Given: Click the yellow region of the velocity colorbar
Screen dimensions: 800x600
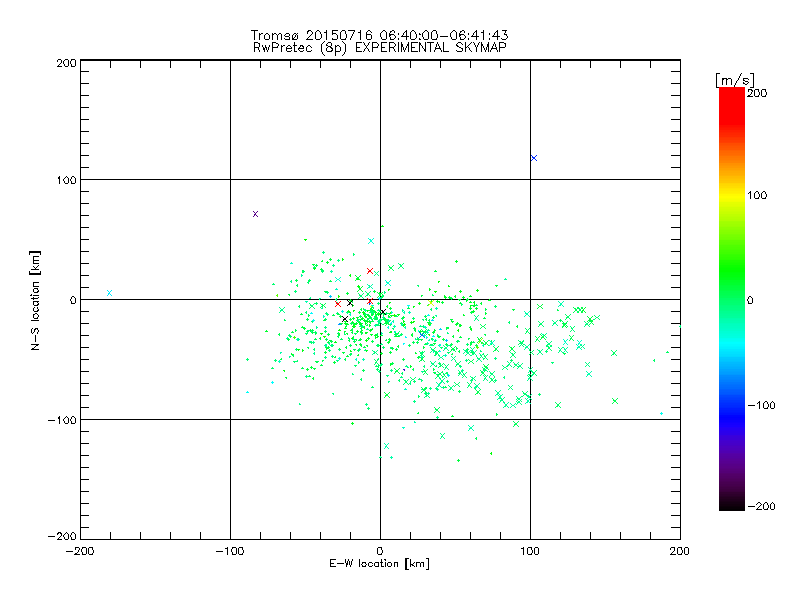Looking at the screenshot, I should 732,196.
